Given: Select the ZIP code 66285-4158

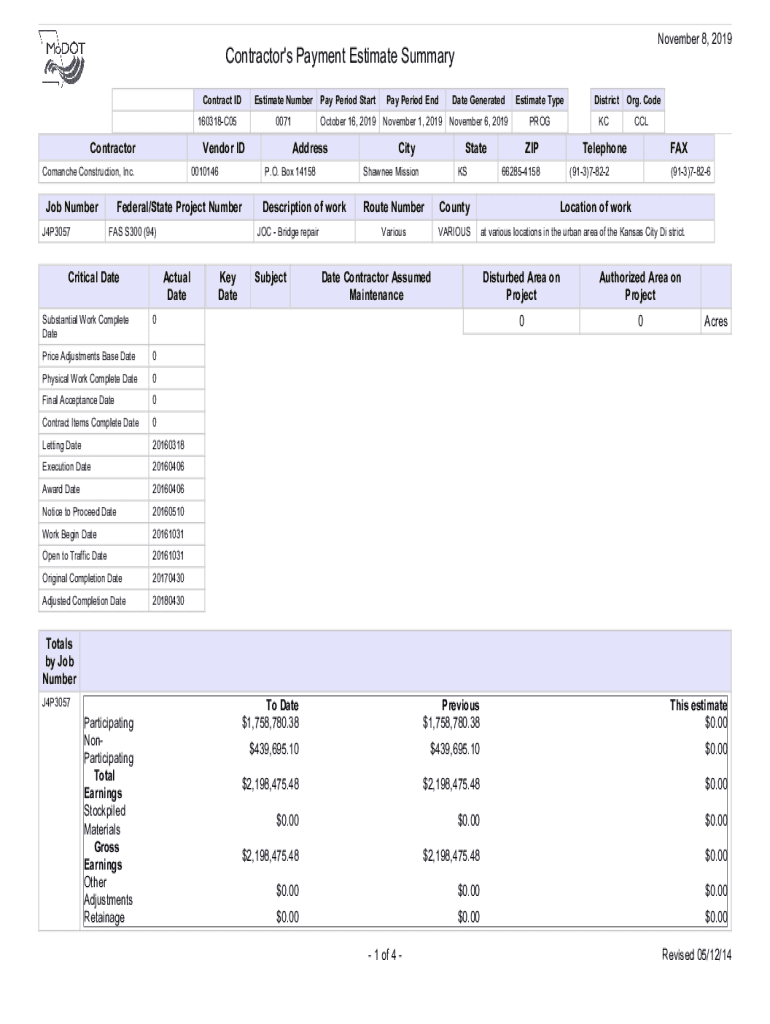Looking at the screenshot, I should [x=520, y=172].
